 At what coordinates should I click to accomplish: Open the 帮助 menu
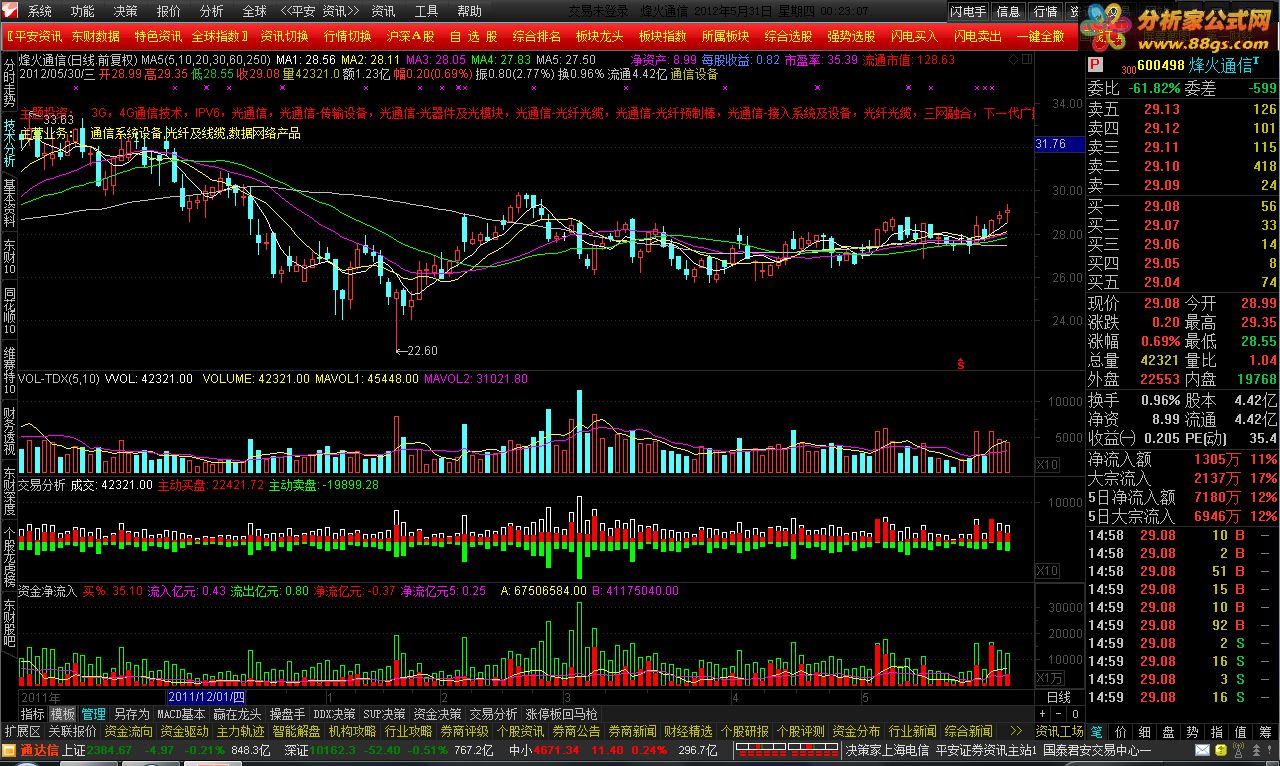click(x=469, y=11)
